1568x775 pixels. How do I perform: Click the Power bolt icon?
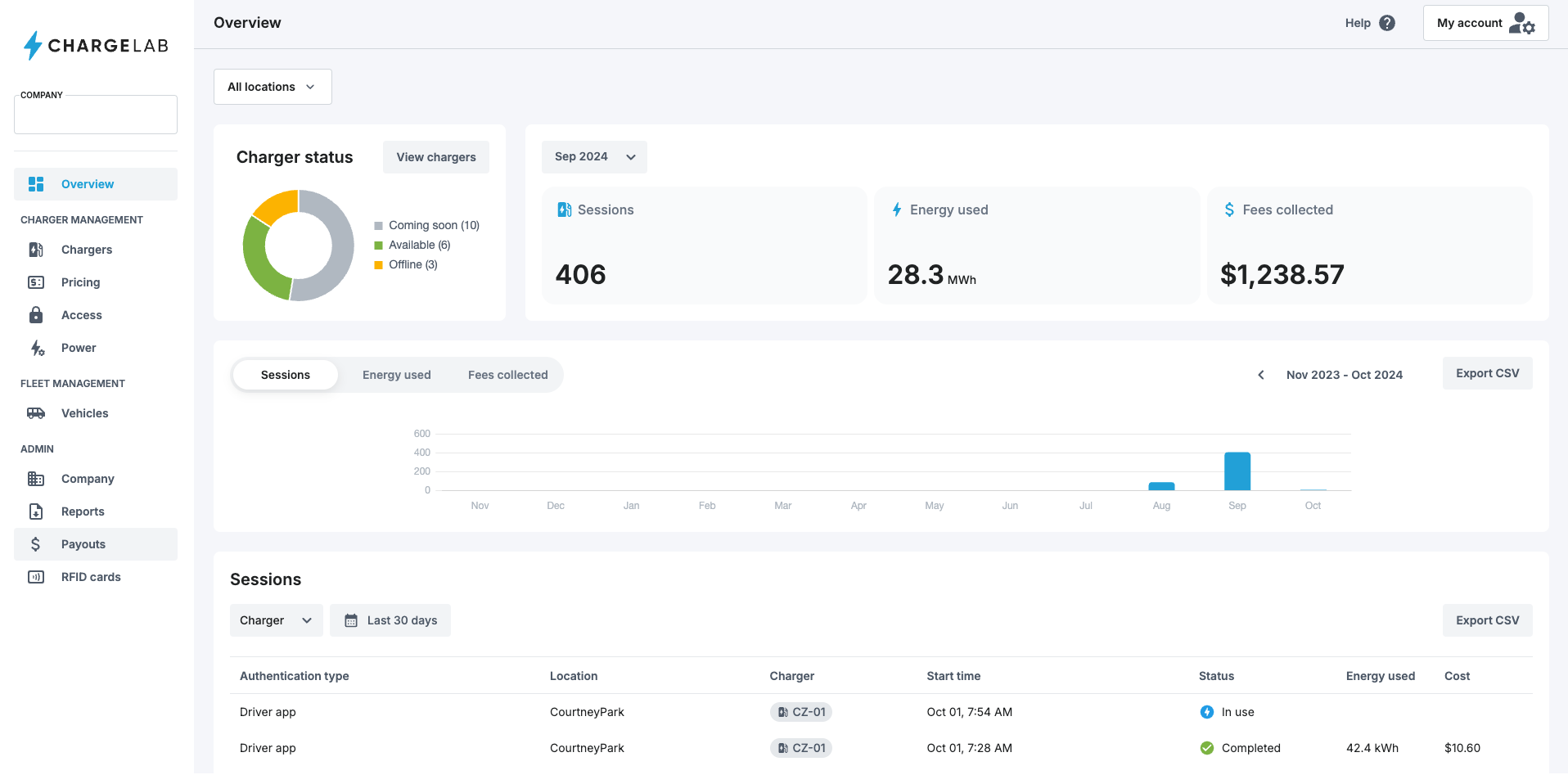click(x=37, y=348)
